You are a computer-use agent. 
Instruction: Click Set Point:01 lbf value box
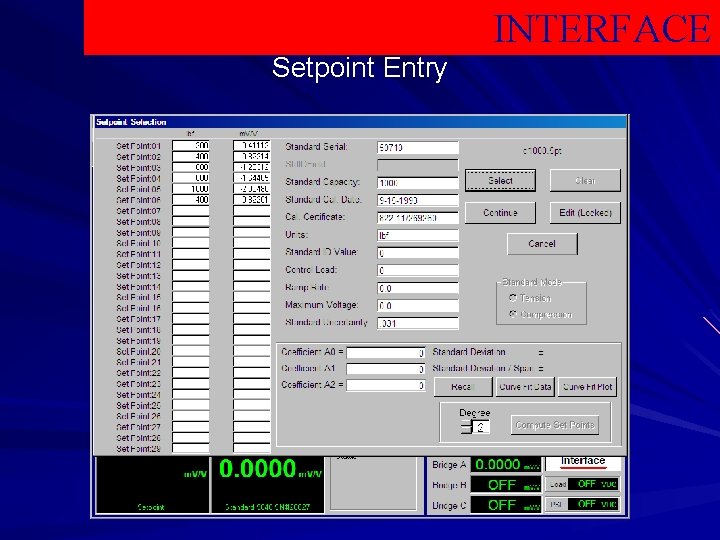(x=191, y=146)
